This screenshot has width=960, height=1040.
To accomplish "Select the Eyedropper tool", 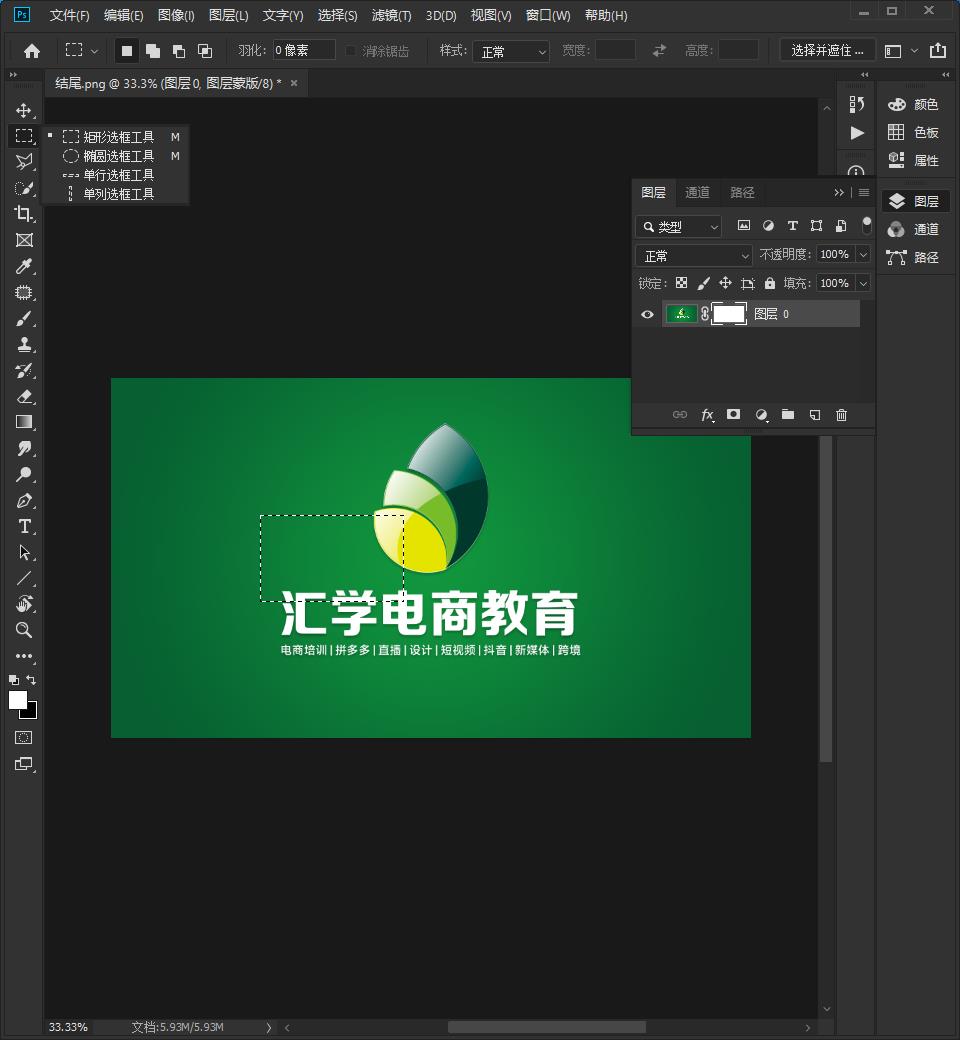I will click(24, 266).
